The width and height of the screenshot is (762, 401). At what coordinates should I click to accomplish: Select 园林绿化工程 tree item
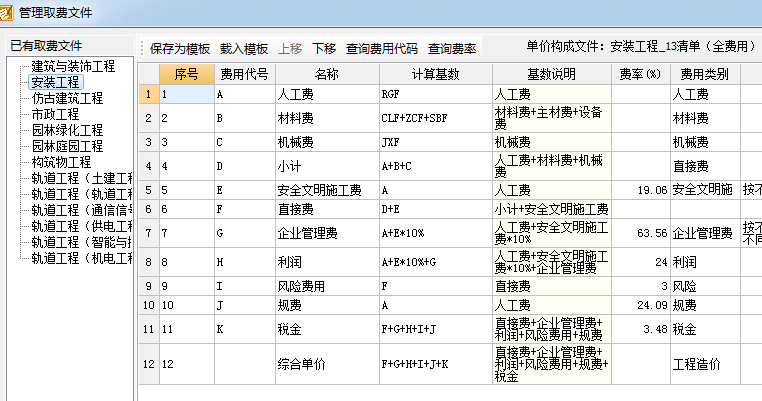click(67, 130)
